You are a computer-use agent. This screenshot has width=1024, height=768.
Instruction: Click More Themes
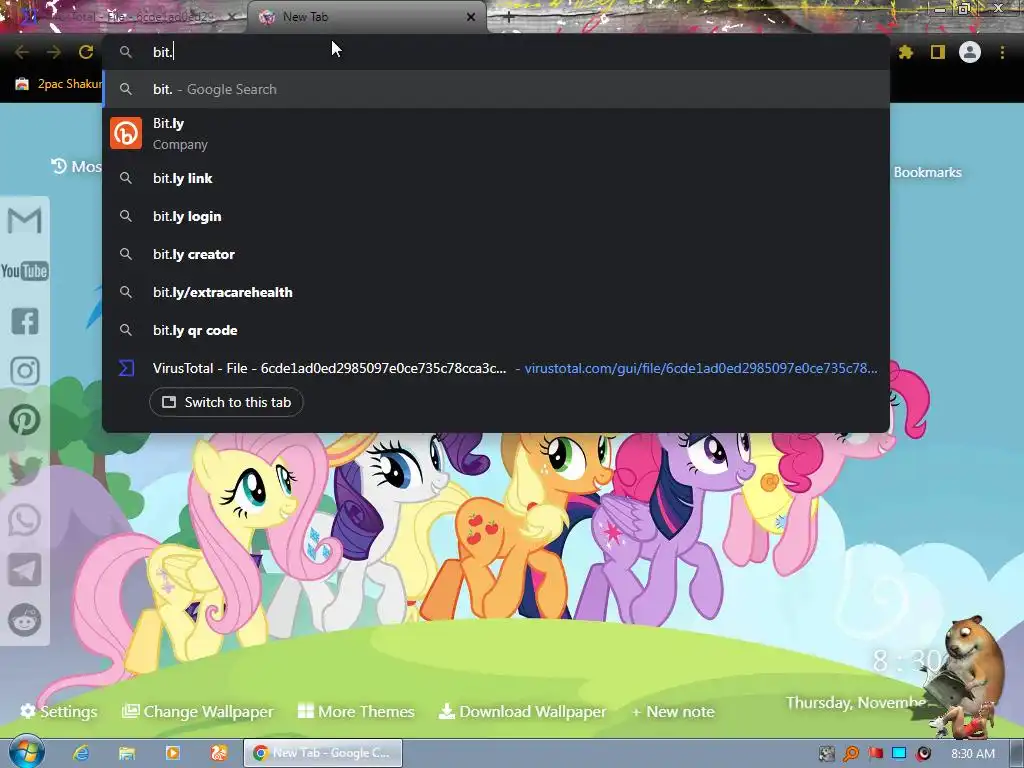coord(356,711)
